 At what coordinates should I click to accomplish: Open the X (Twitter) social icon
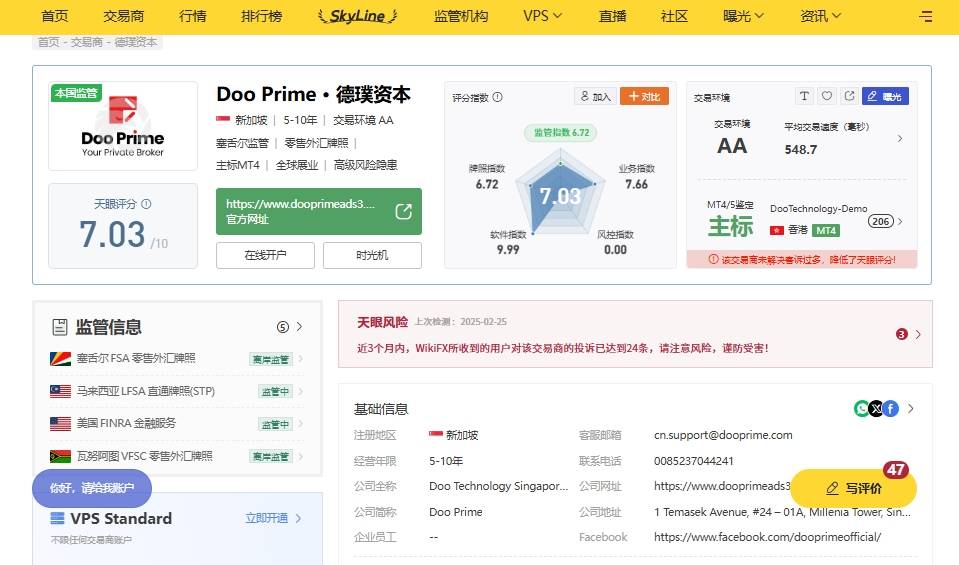coord(876,408)
